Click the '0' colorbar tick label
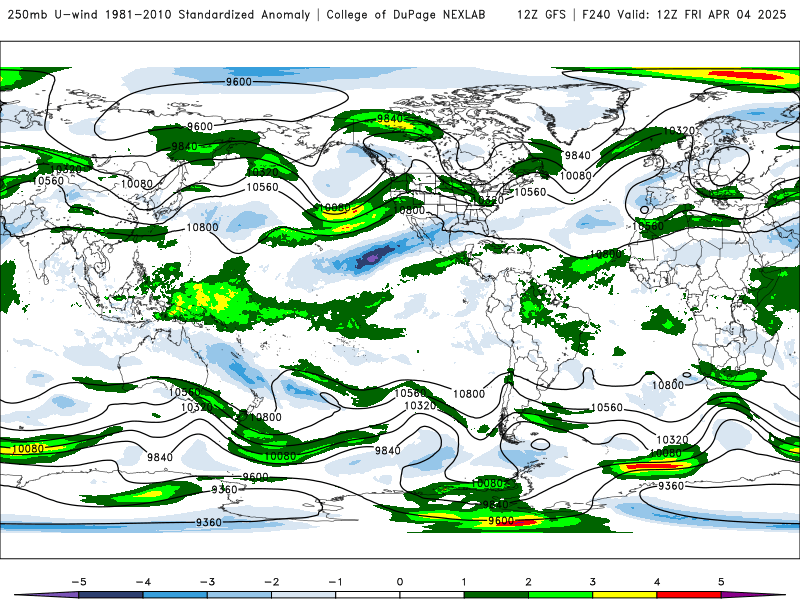 click(x=400, y=582)
